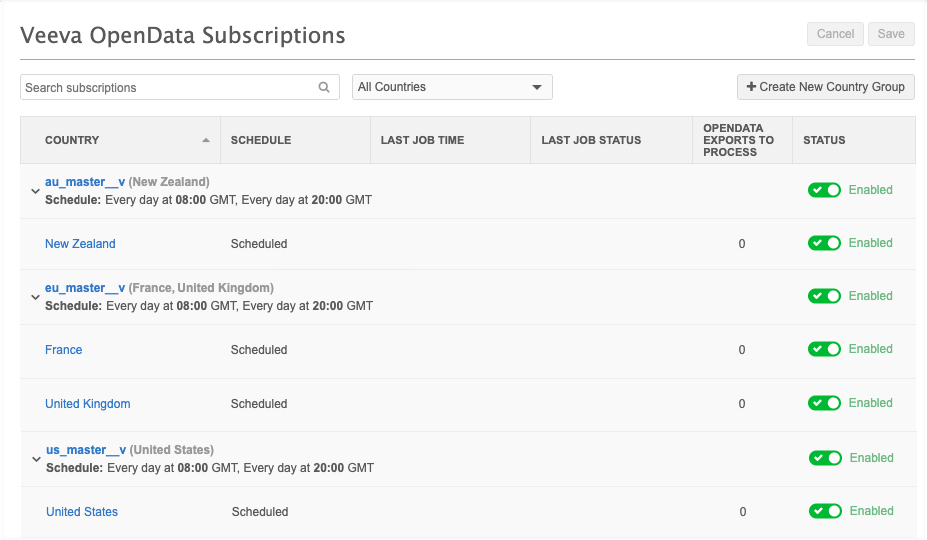Collapse the us_master__v group chevron

(x=37, y=459)
